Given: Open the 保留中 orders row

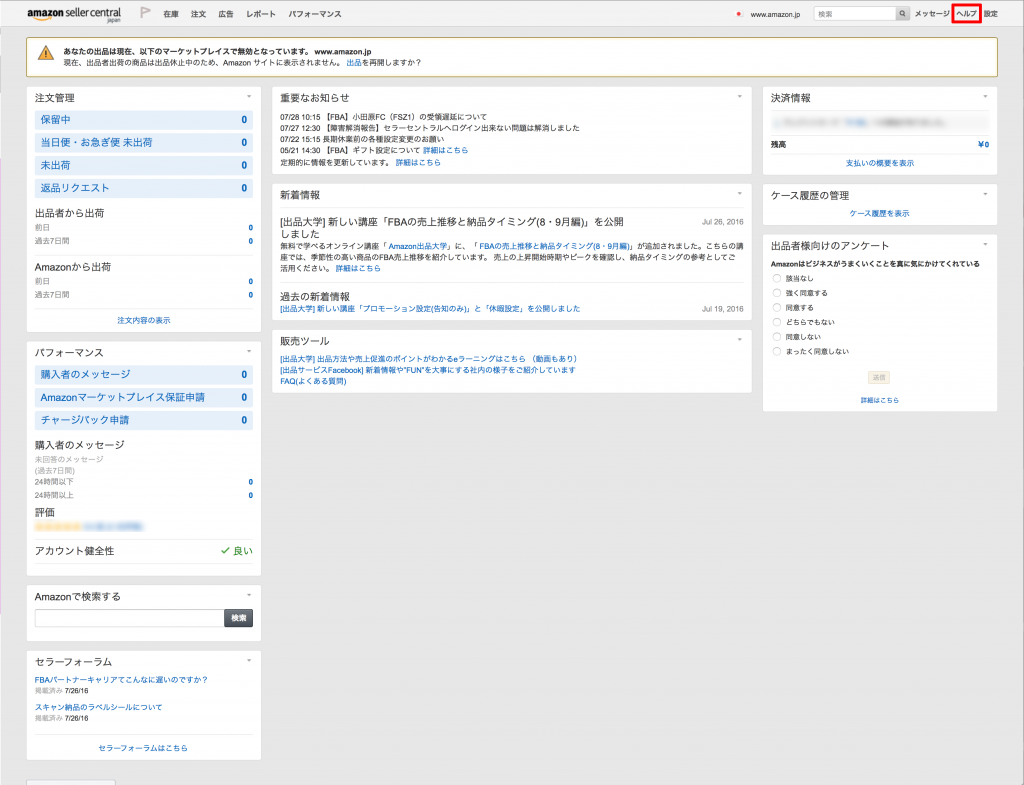Looking at the screenshot, I should pyautogui.click(x=144, y=120).
